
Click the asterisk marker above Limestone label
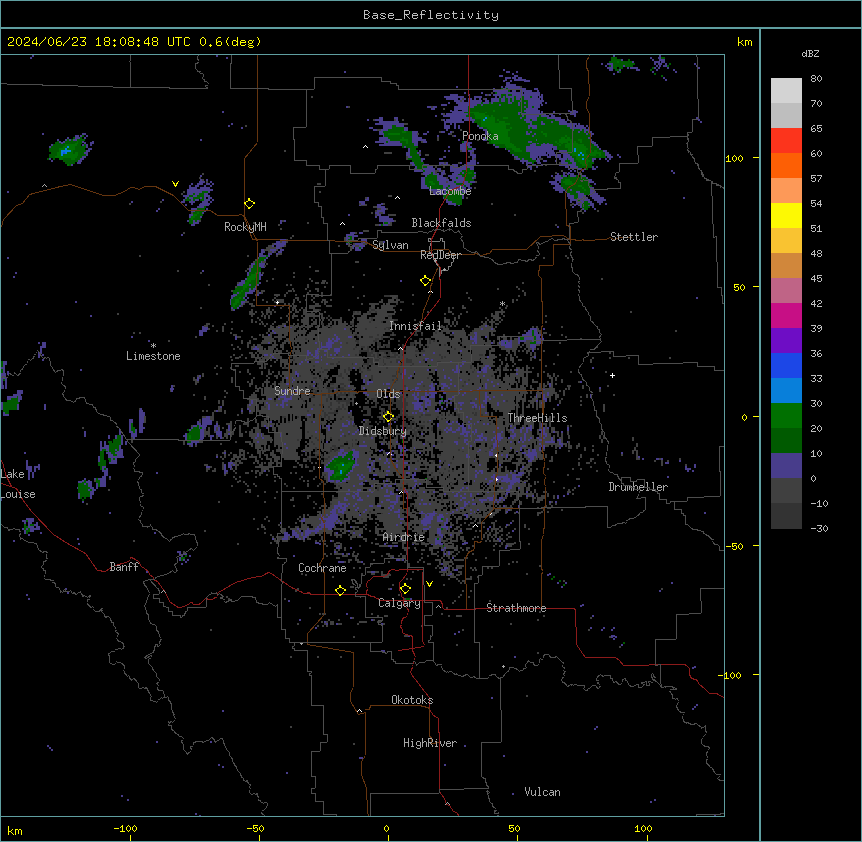pos(153,346)
